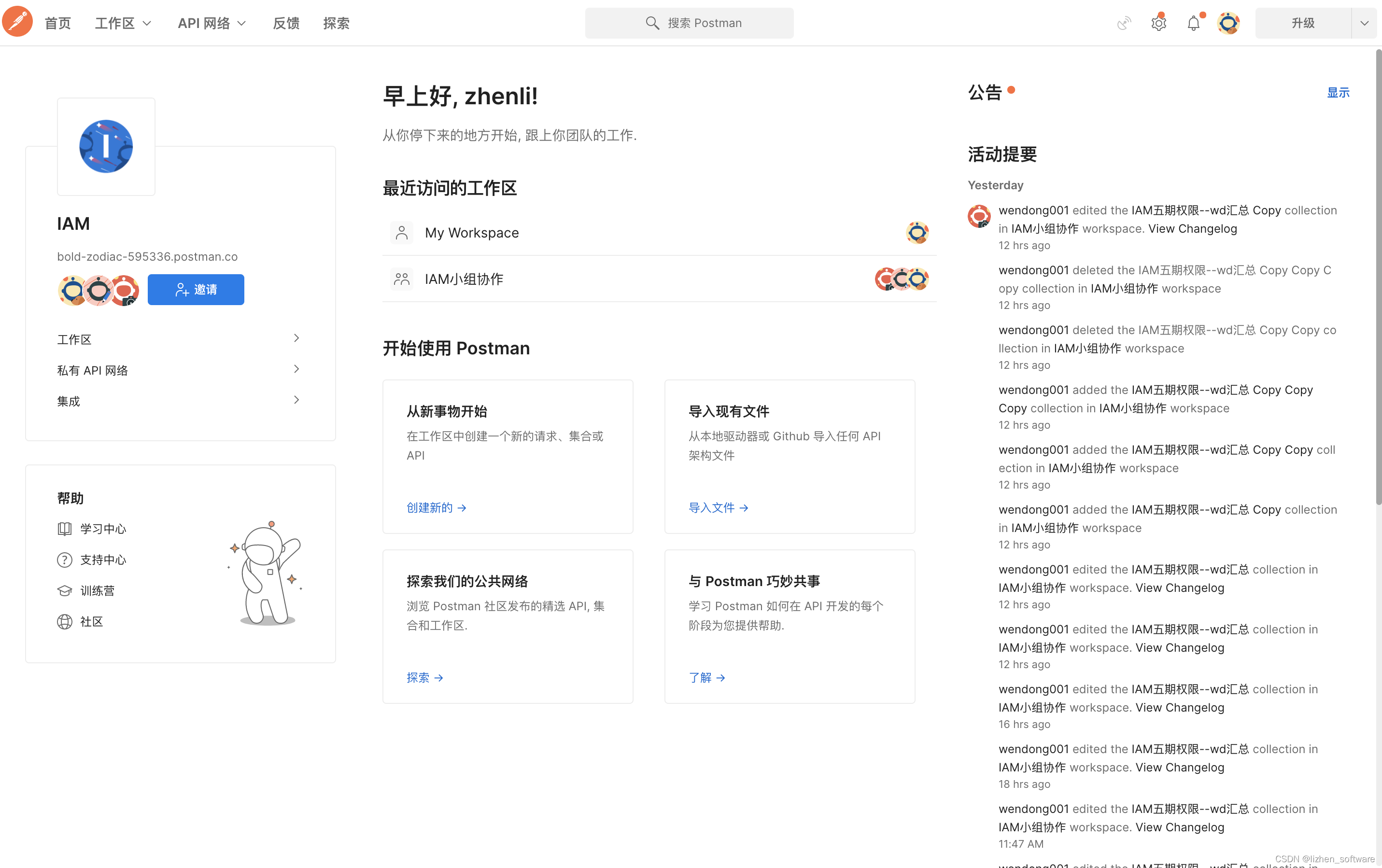Click the IAM team logo image
Screen dimensions: 1382x868
pyautogui.click(x=106, y=146)
